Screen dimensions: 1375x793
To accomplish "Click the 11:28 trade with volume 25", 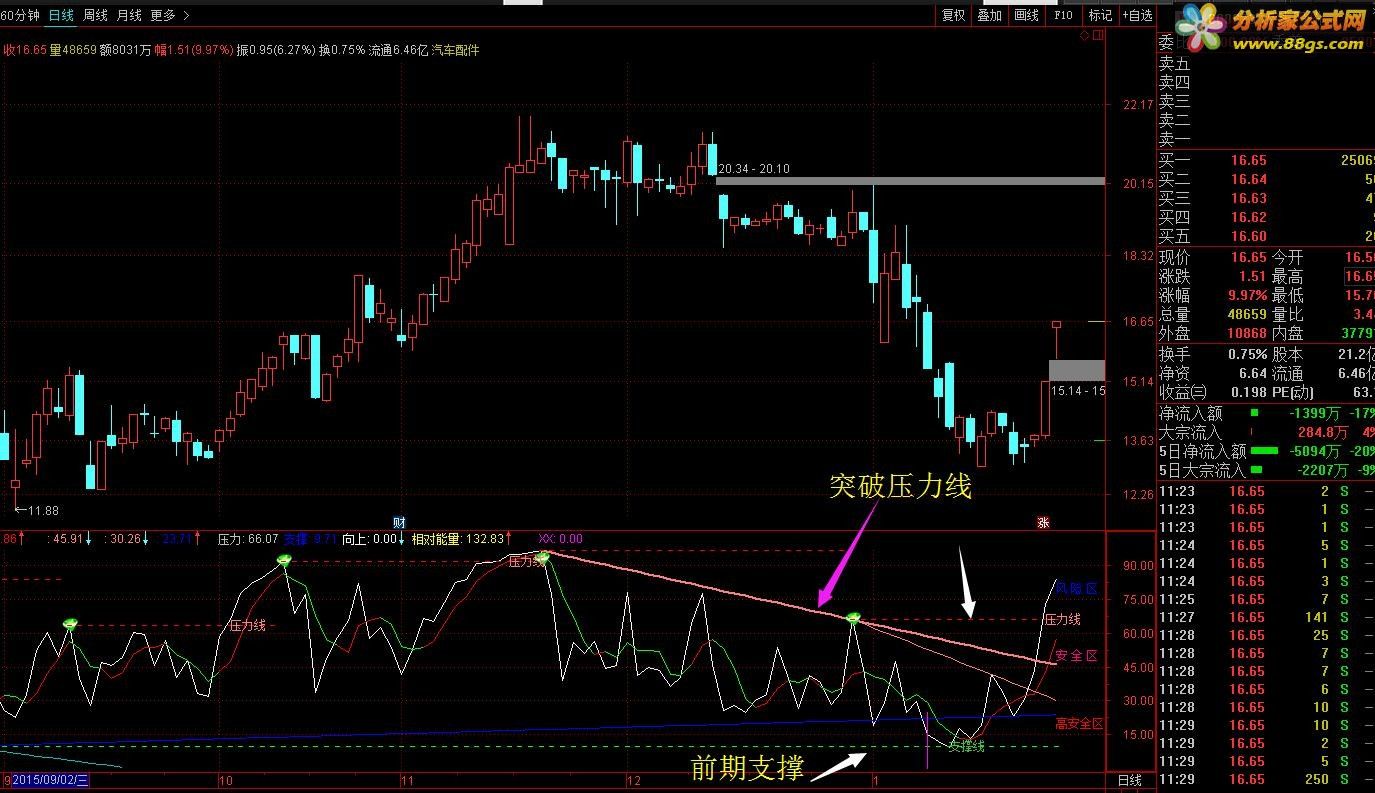I will point(1266,636).
